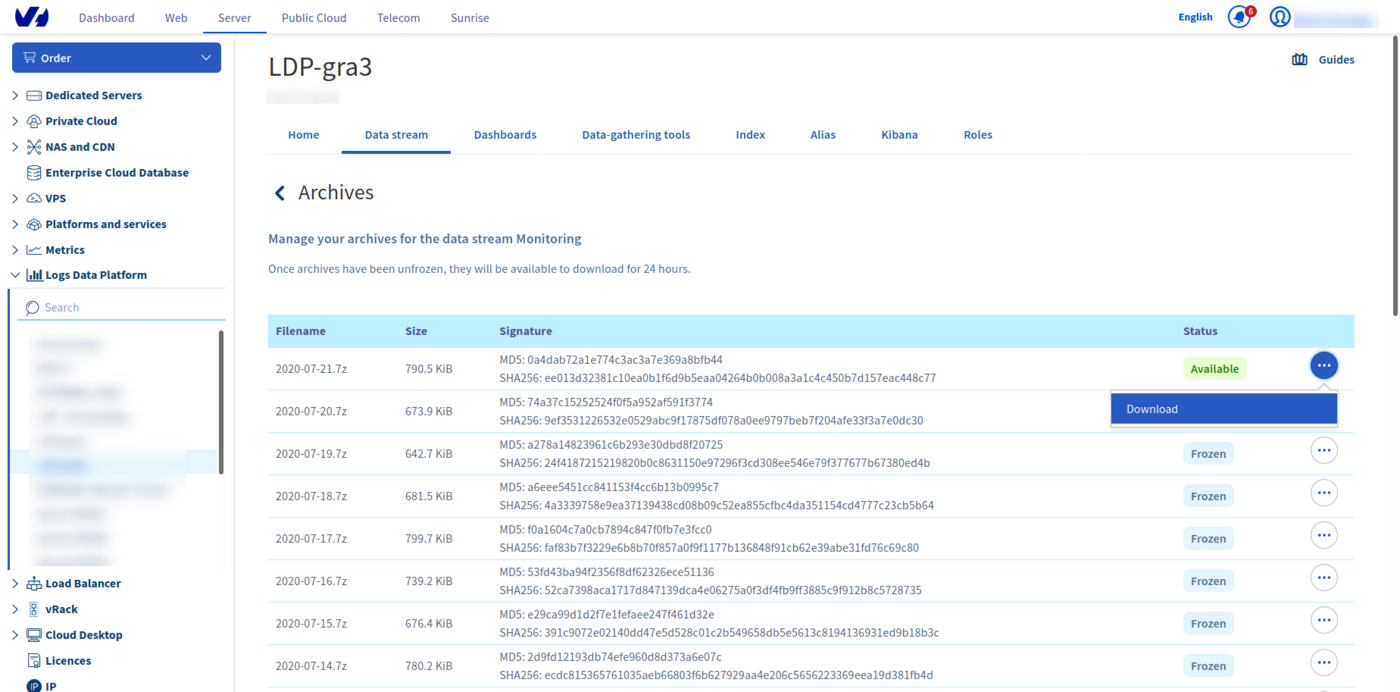Click the OVH logo in the header

pos(30,16)
